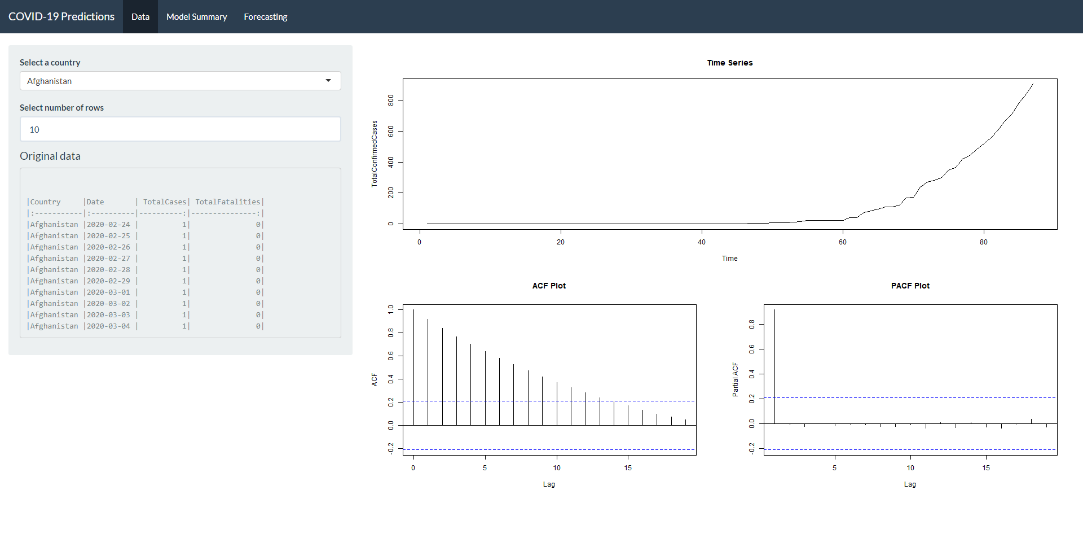The height and width of the screenshot is (551, 1083).
Task: Click the ACF Plot chart title
Action: click(548, 285)
